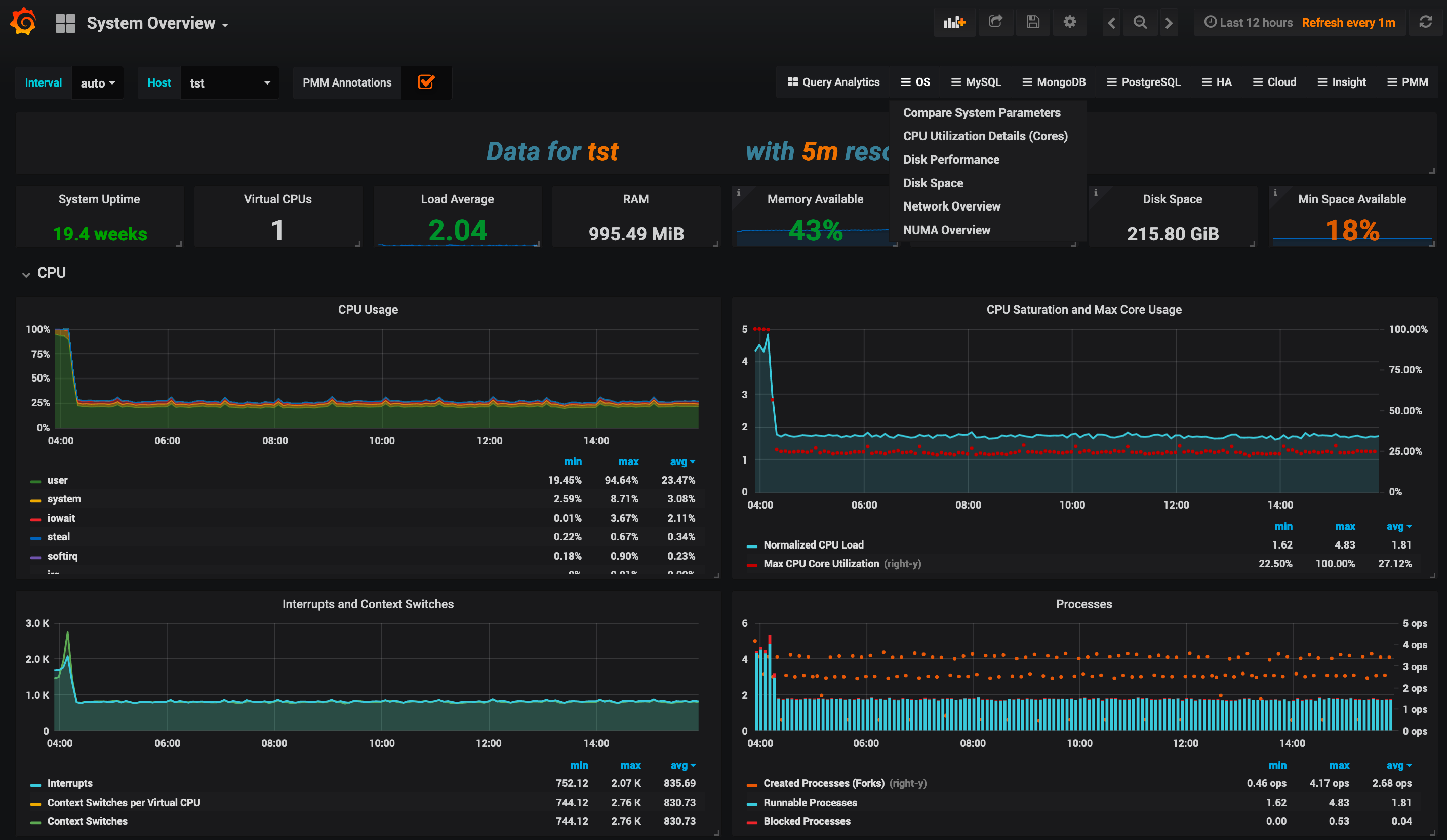Screen dimensions: 1447x840
Task: Toggle Runnable Processes series
Action: click(810, 802)
